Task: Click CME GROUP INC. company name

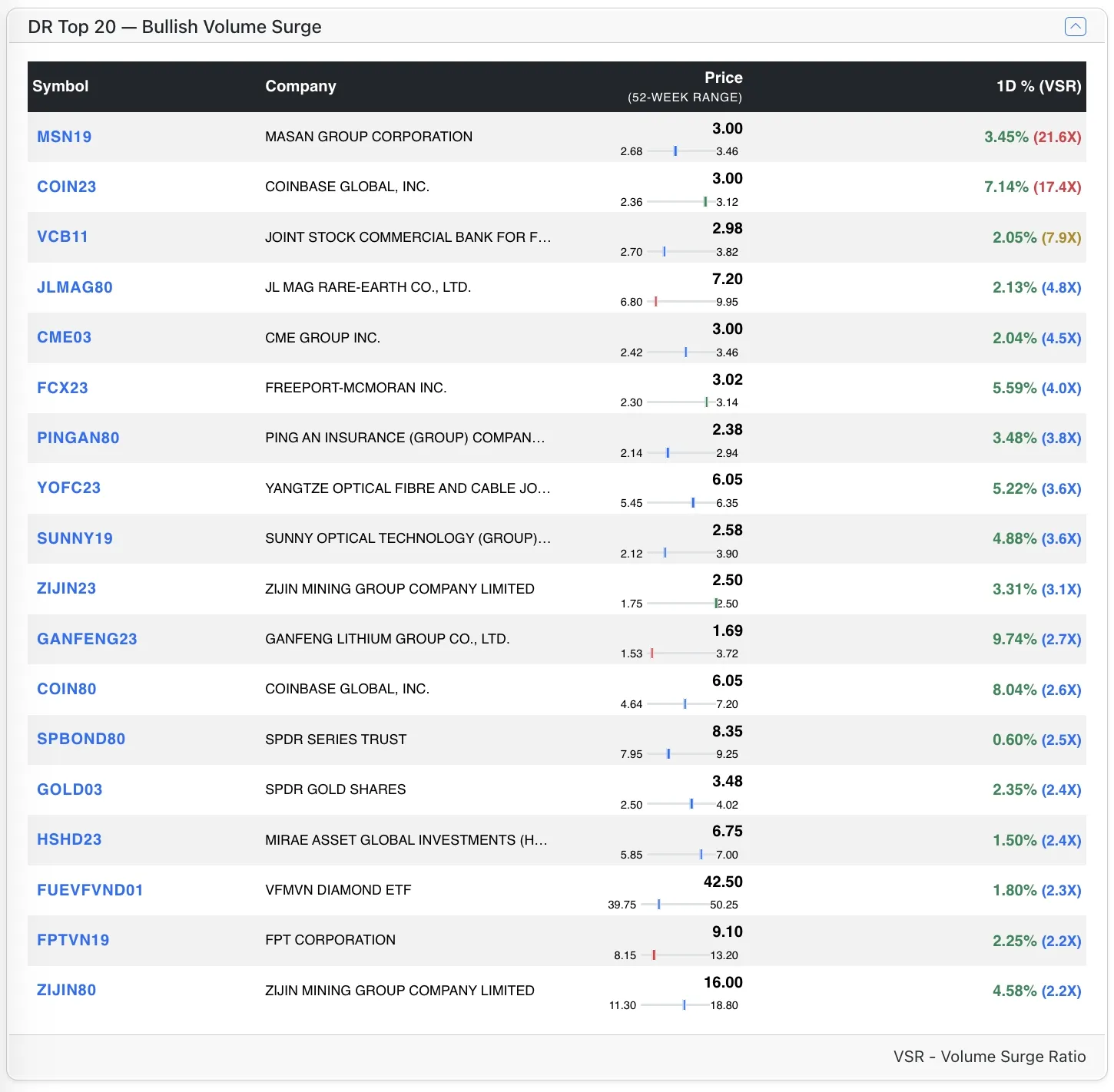Action: point(323,338)
